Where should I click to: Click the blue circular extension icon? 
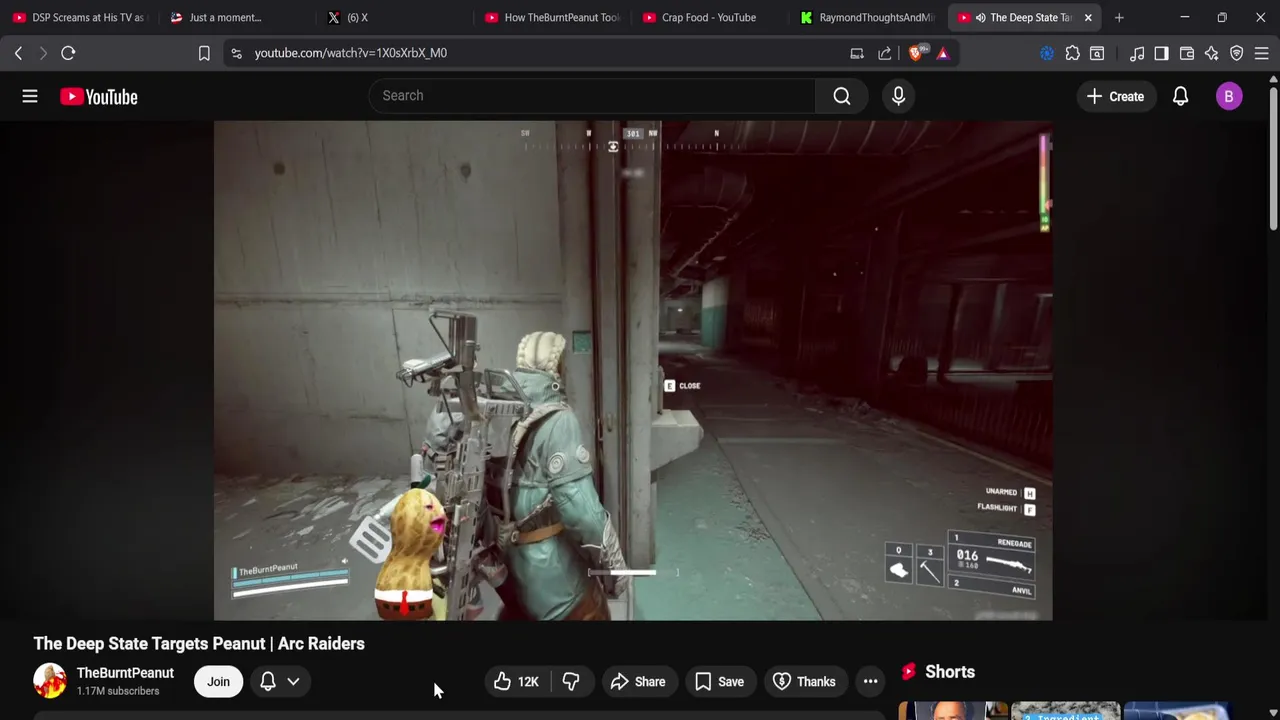click(x=1047, y=53)
